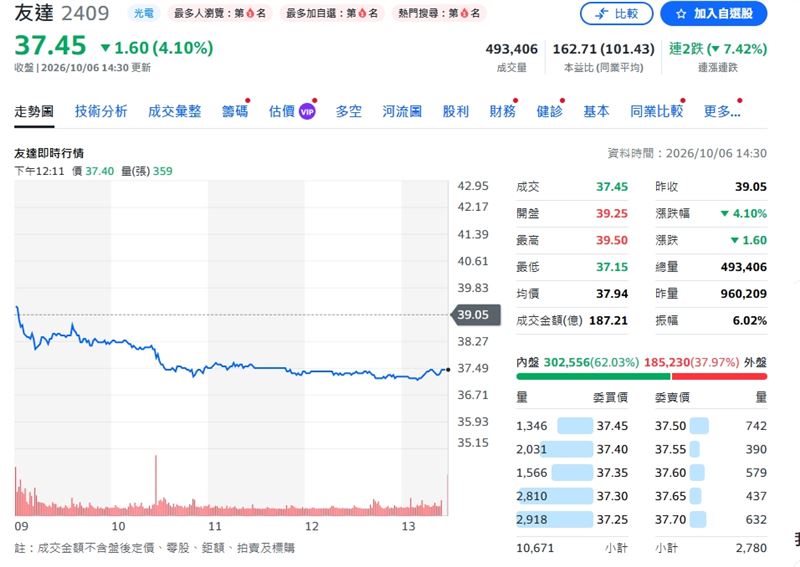Viewport: 800px width, 567px height.
Task: Click the 昨量 value 960,209
Action: pyautogui.click(x=743, y=294)
